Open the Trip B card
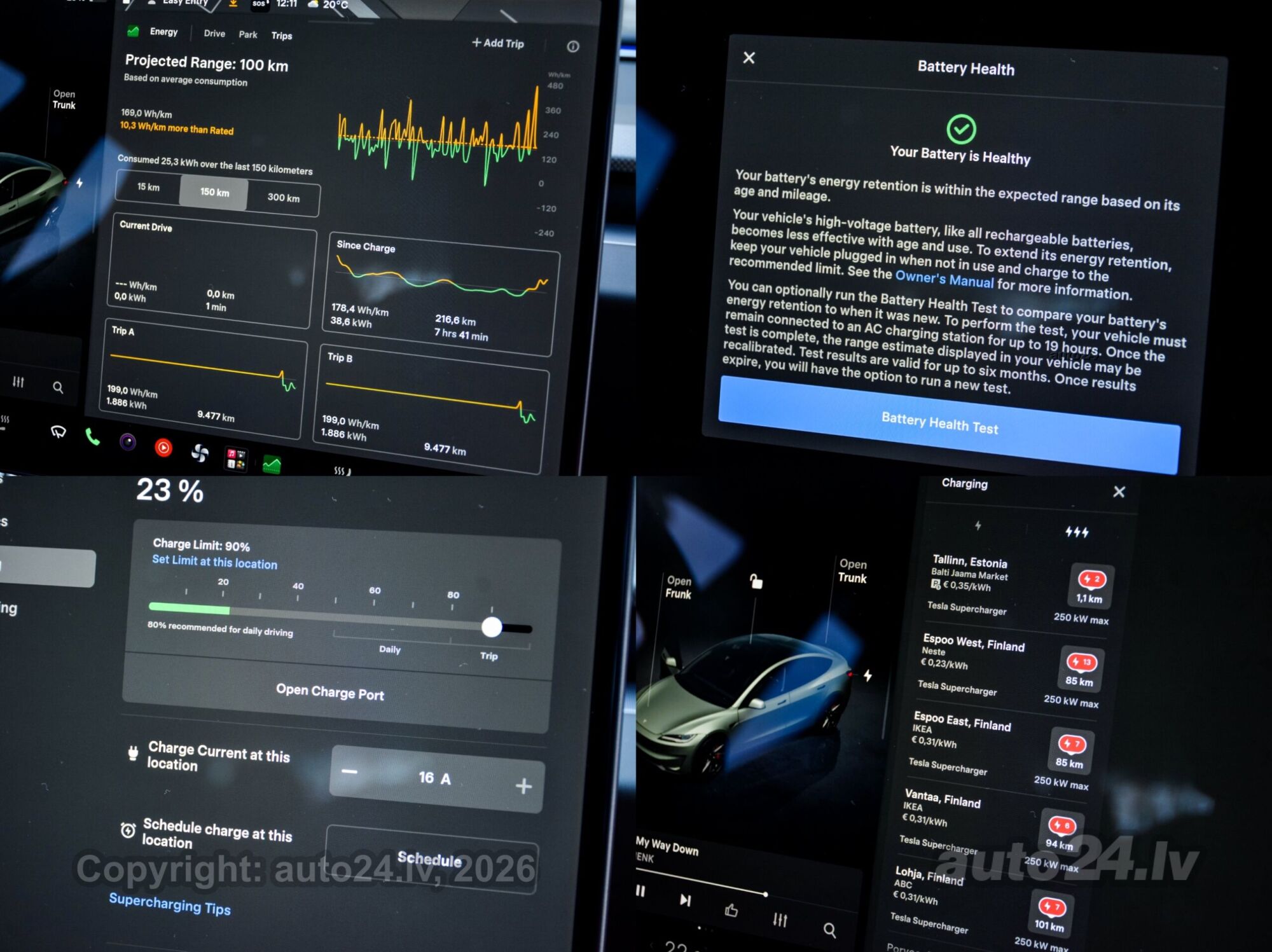Image resolution: width=1272 pixels, height=952 pixels. [430, 410]
